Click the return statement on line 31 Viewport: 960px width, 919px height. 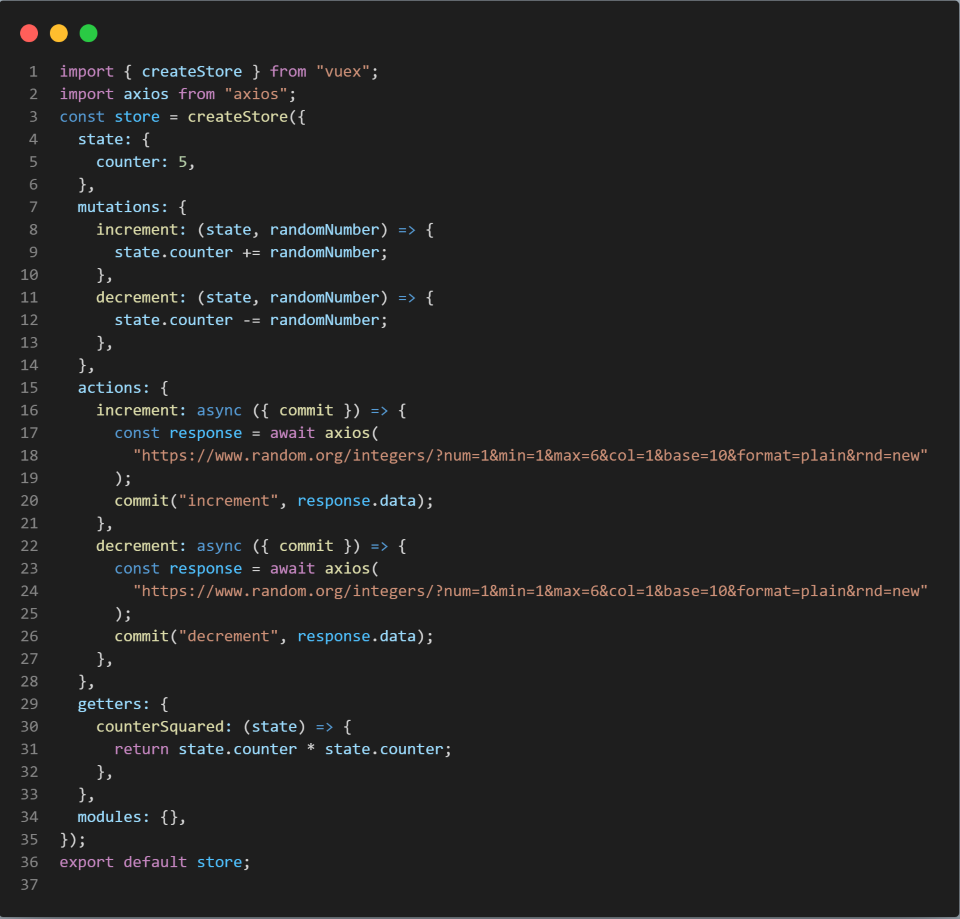pyautogui.click(x=283, y=749)
